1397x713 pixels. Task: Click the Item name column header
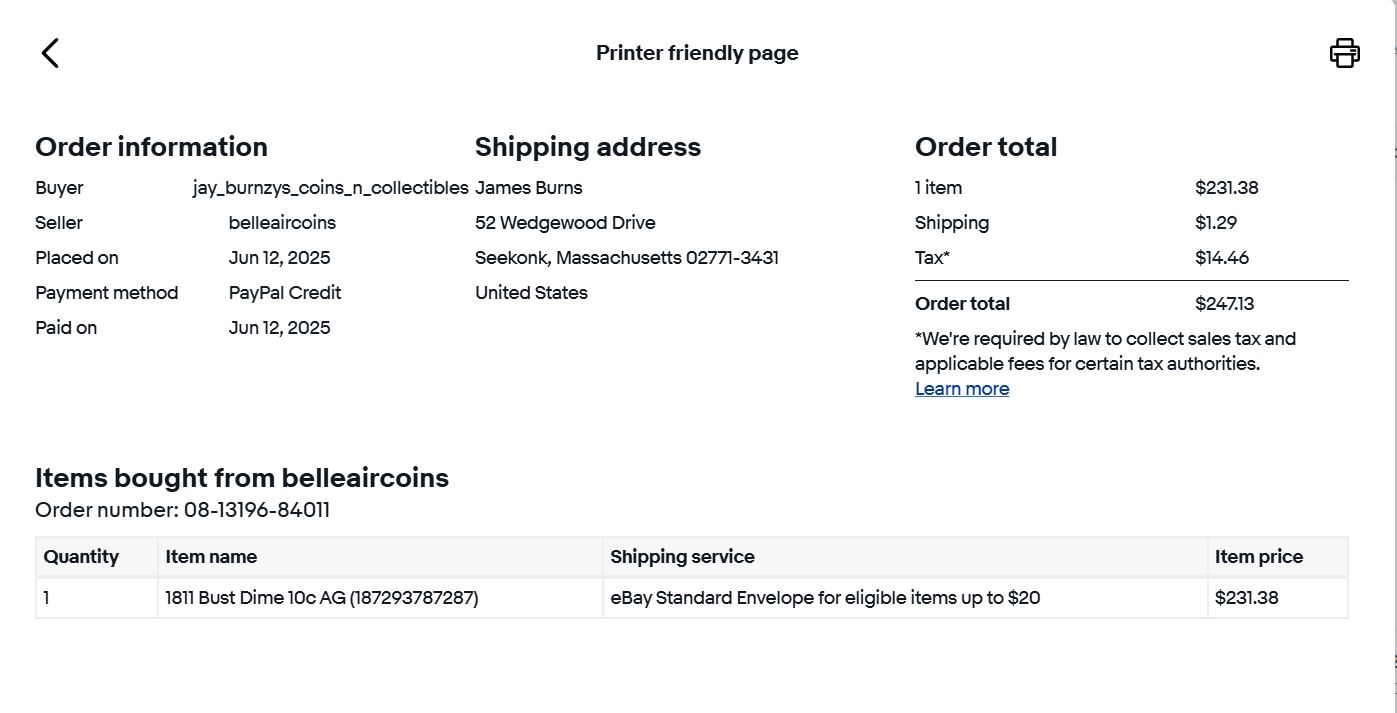211,557
